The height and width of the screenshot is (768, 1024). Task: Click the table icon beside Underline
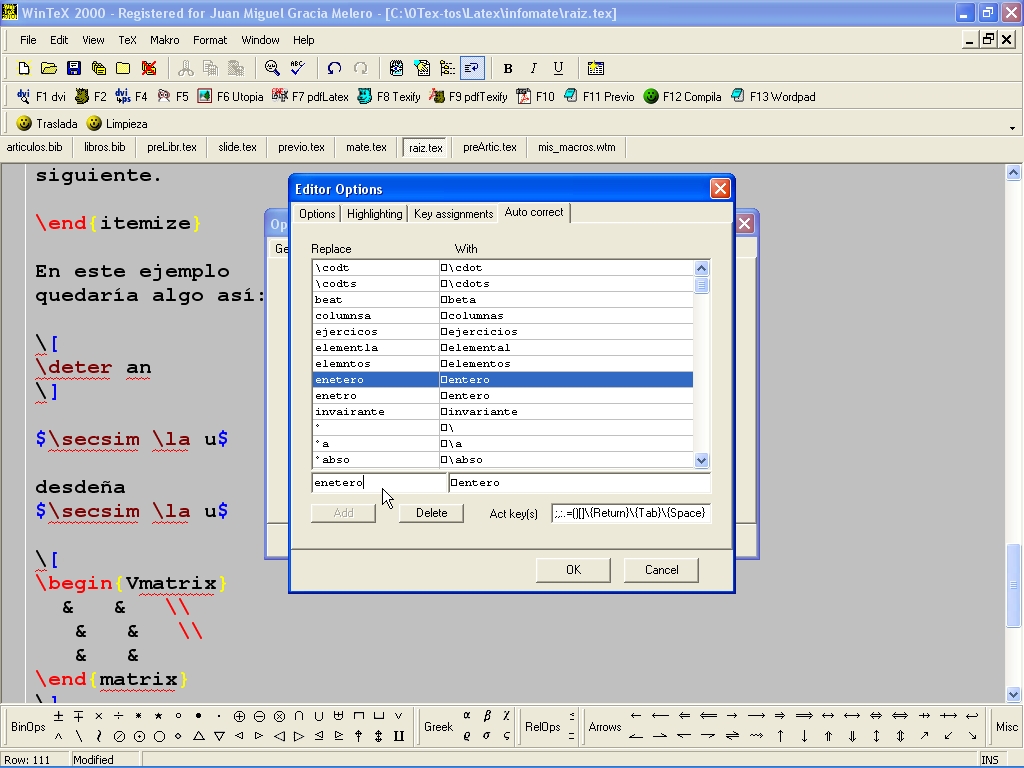click(596, 68)
